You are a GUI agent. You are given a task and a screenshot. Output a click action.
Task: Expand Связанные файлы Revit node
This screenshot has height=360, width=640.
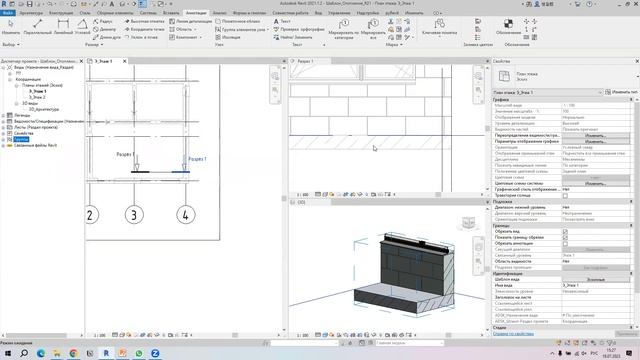(x=3, y=146)
